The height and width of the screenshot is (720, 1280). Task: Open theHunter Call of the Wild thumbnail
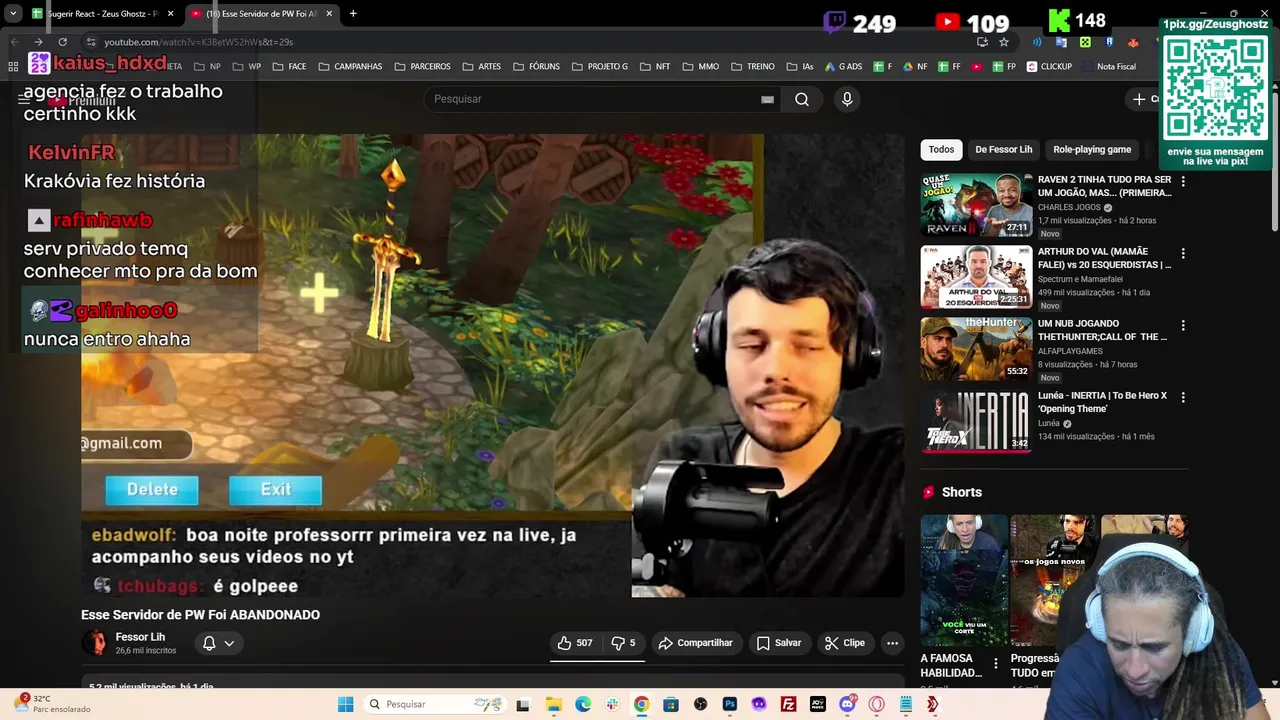(976, 349)
